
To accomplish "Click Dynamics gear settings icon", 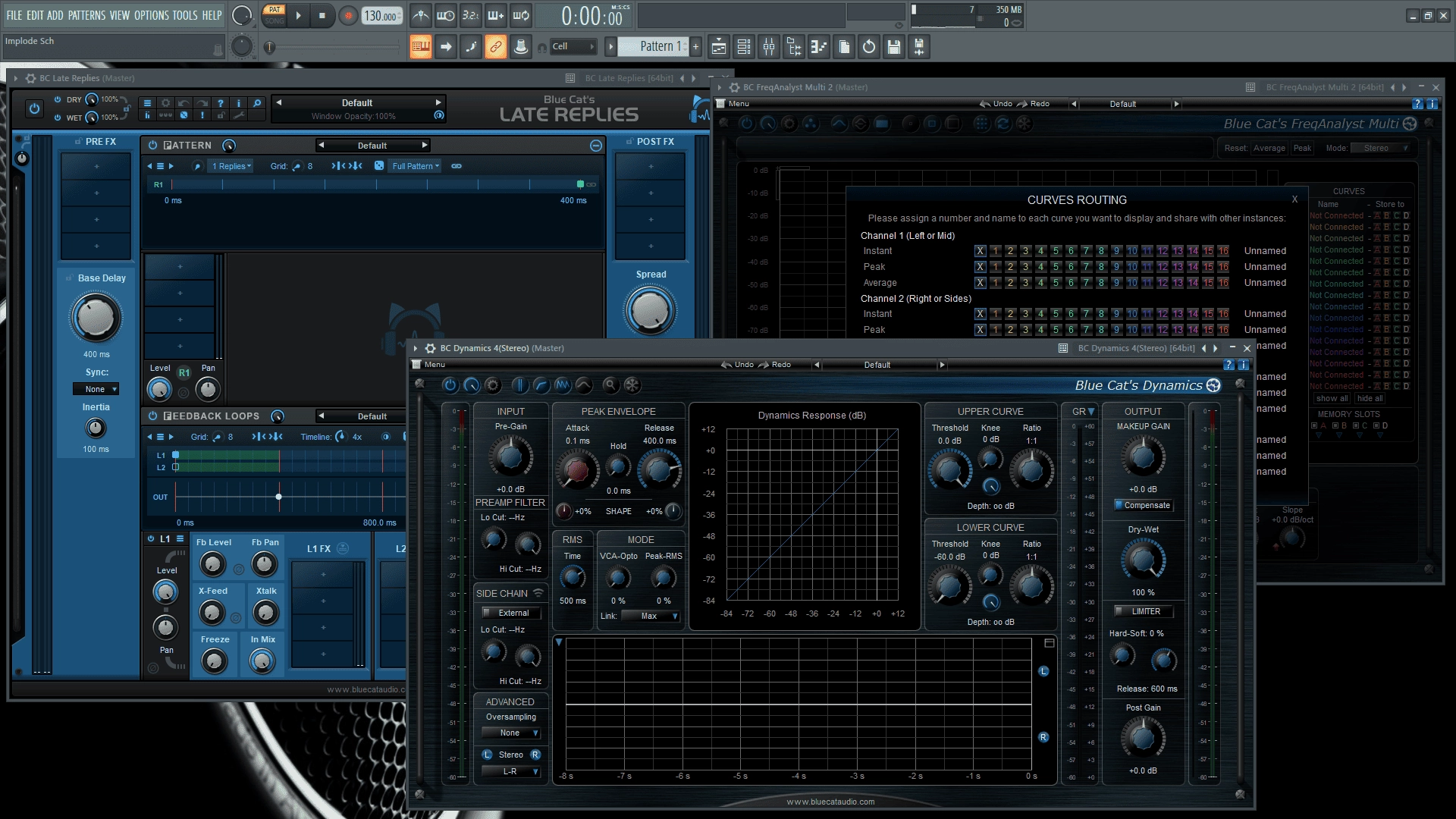I will [493, 385].
